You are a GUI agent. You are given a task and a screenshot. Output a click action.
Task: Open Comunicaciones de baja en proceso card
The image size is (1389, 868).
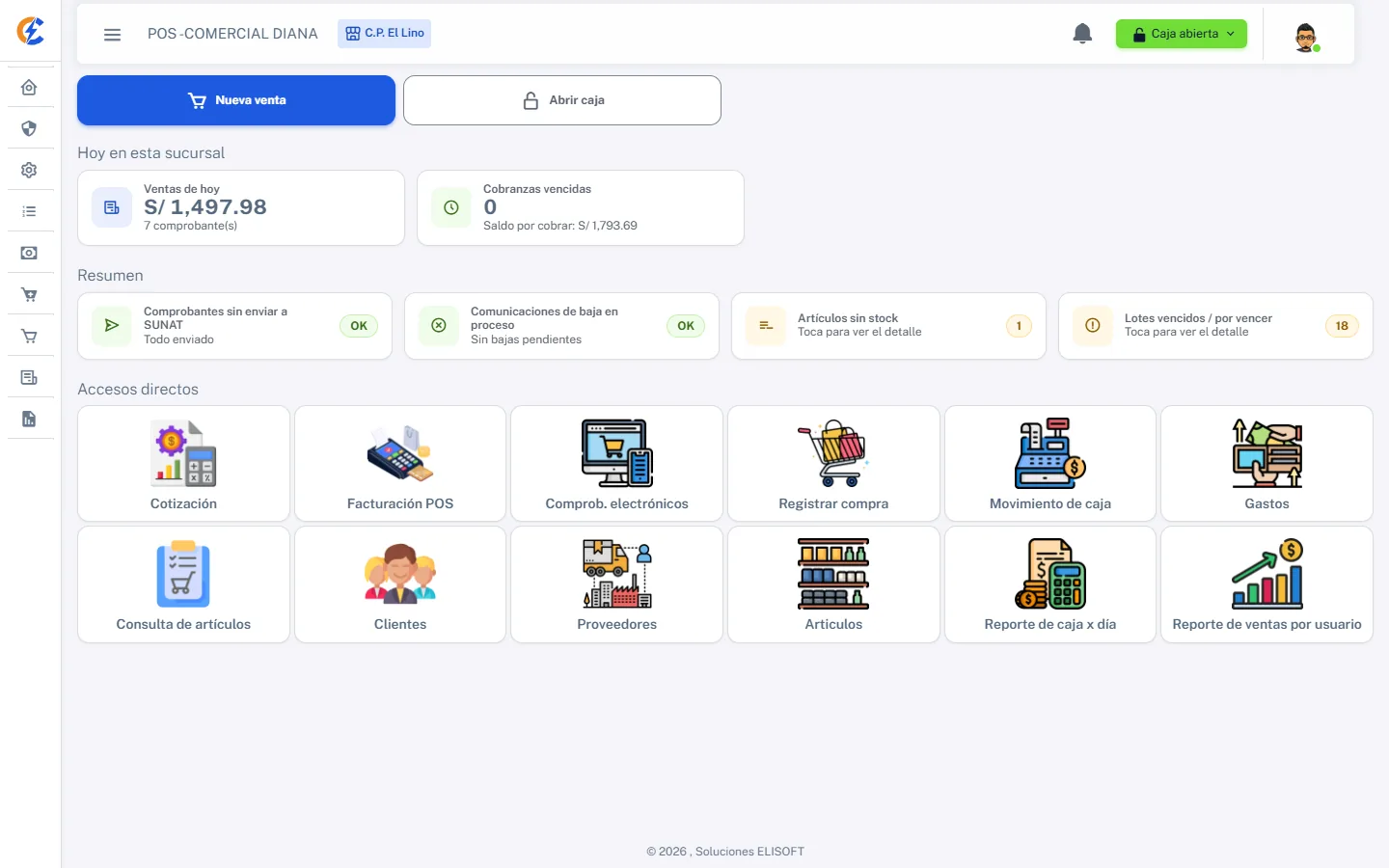pos(561,326)
